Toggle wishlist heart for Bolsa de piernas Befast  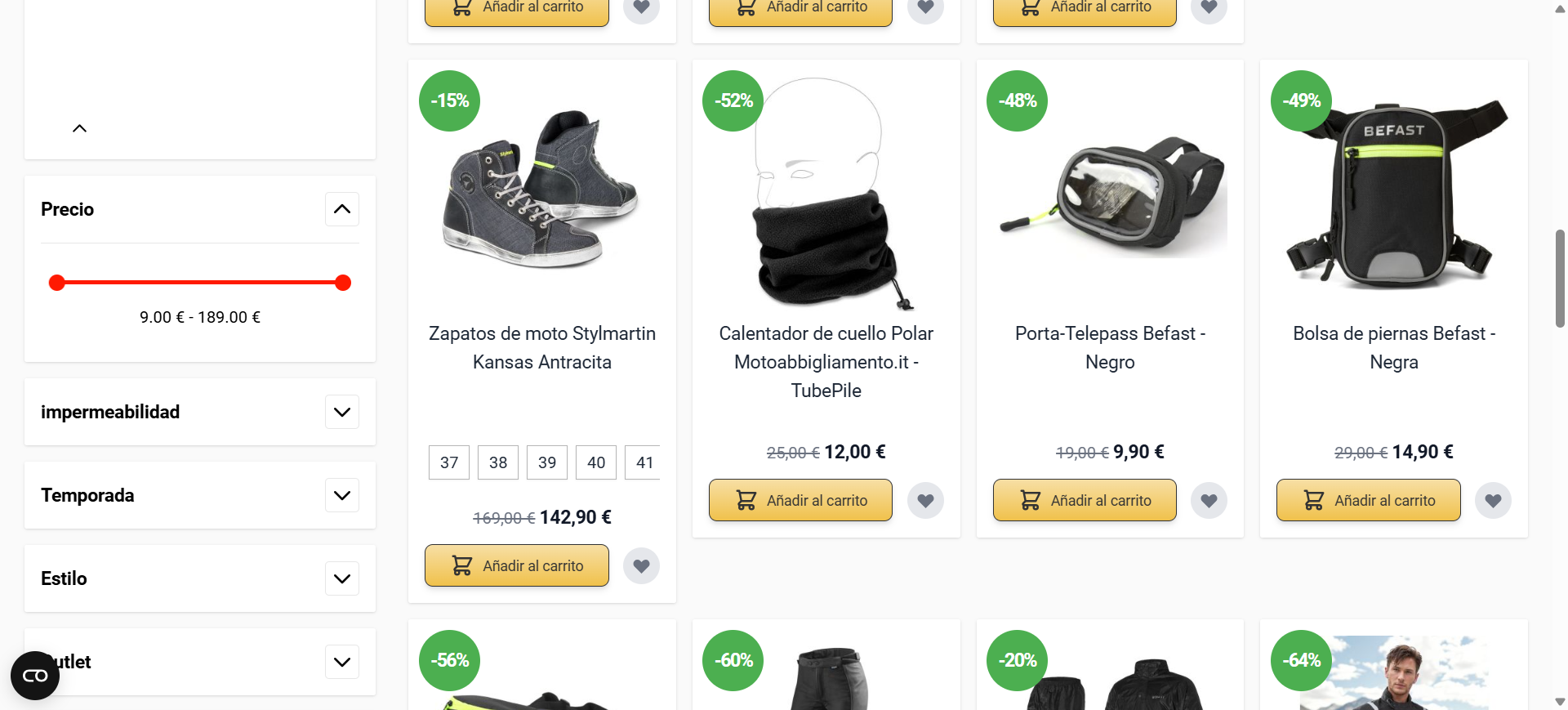pos(1493,500)
